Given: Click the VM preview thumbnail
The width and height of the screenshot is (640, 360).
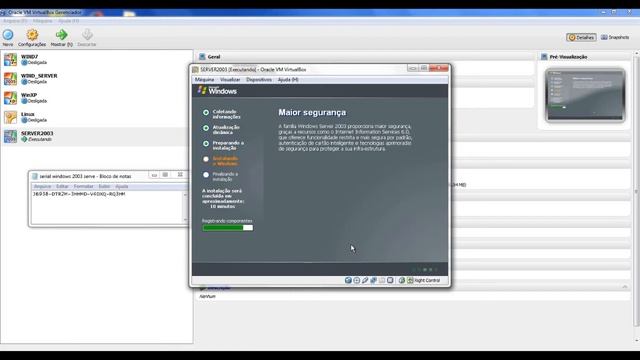Looking at the screenshot, I should click(x=585, y=95).
